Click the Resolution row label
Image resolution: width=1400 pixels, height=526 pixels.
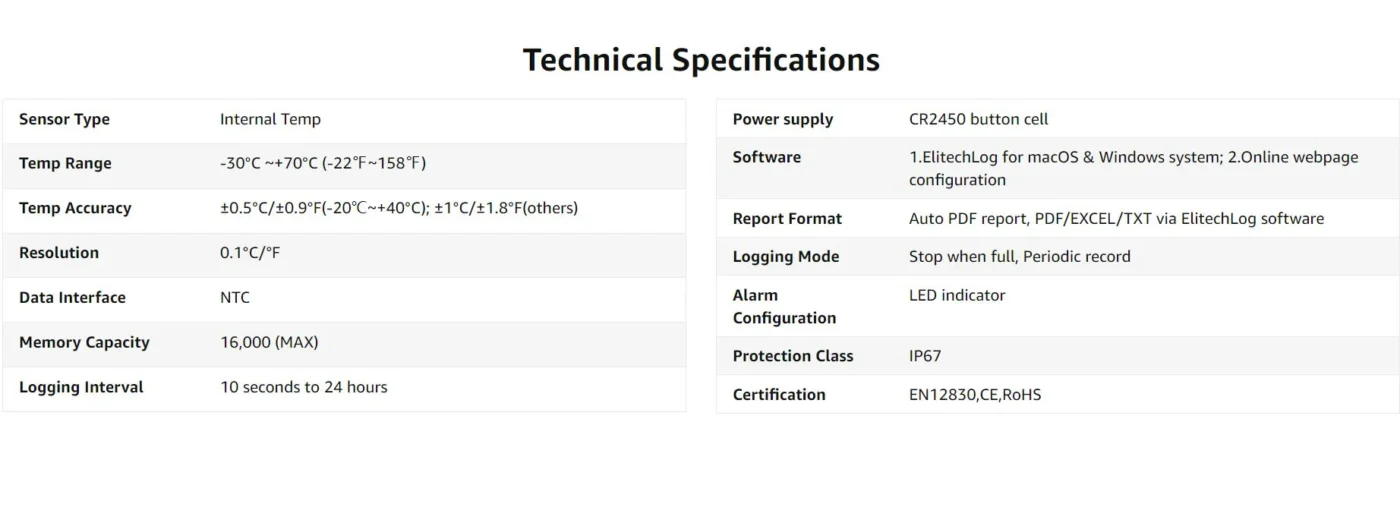[59, 253]
